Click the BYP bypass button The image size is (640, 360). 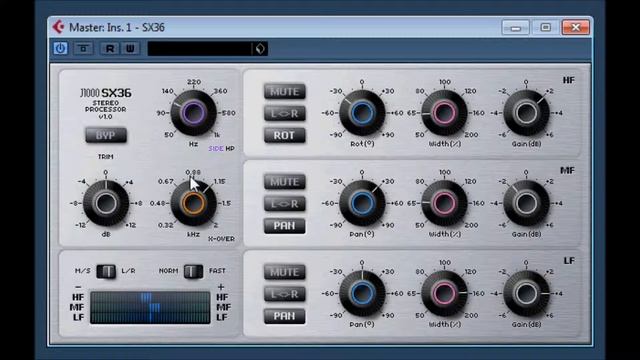pos(106,135)
